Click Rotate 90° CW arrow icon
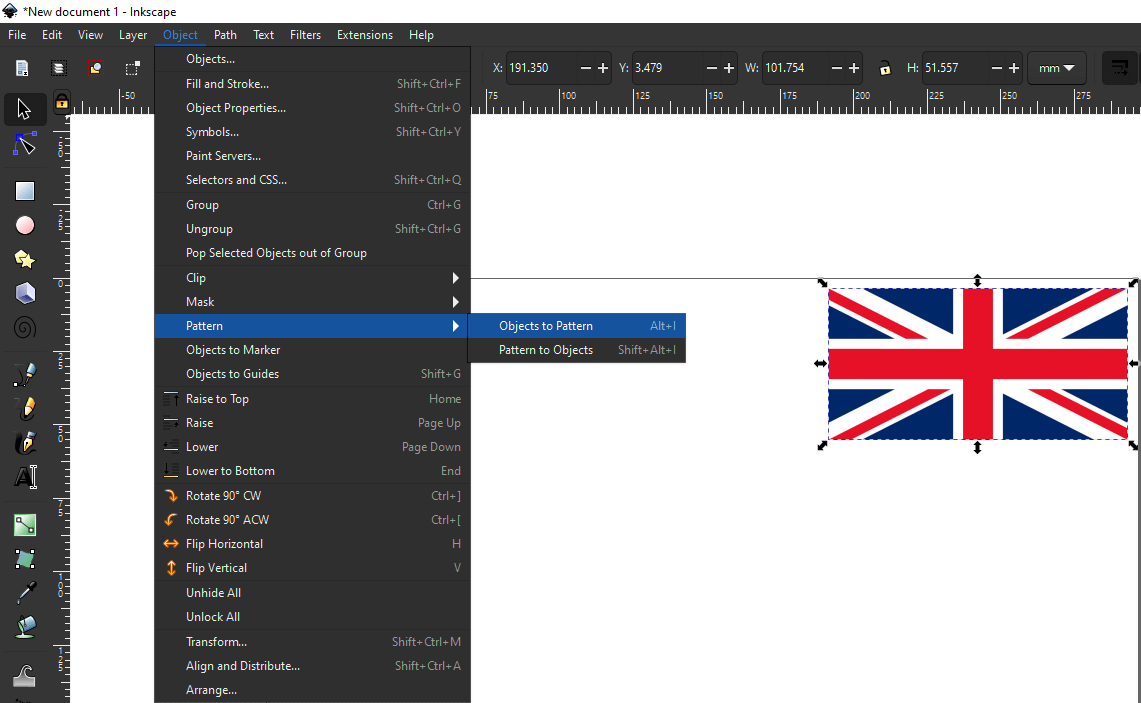This screenshot has height=703, width=1141. click(171, 496)
